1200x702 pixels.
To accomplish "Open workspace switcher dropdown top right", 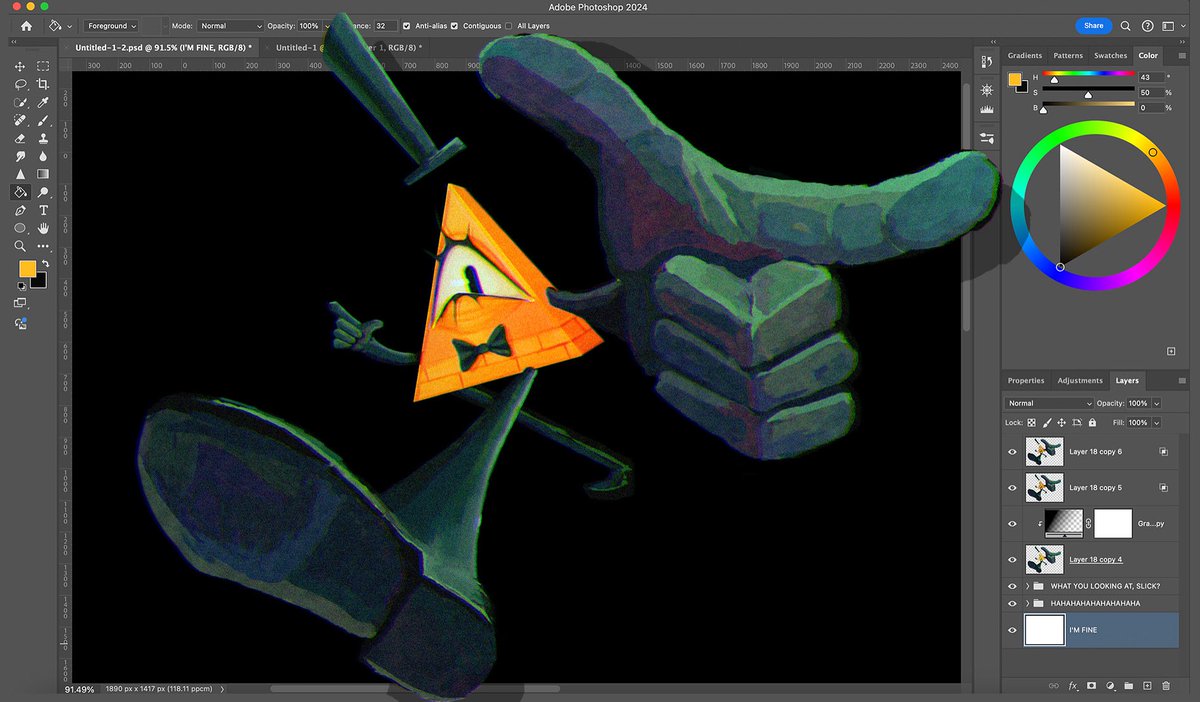I will pos(1172,25).
